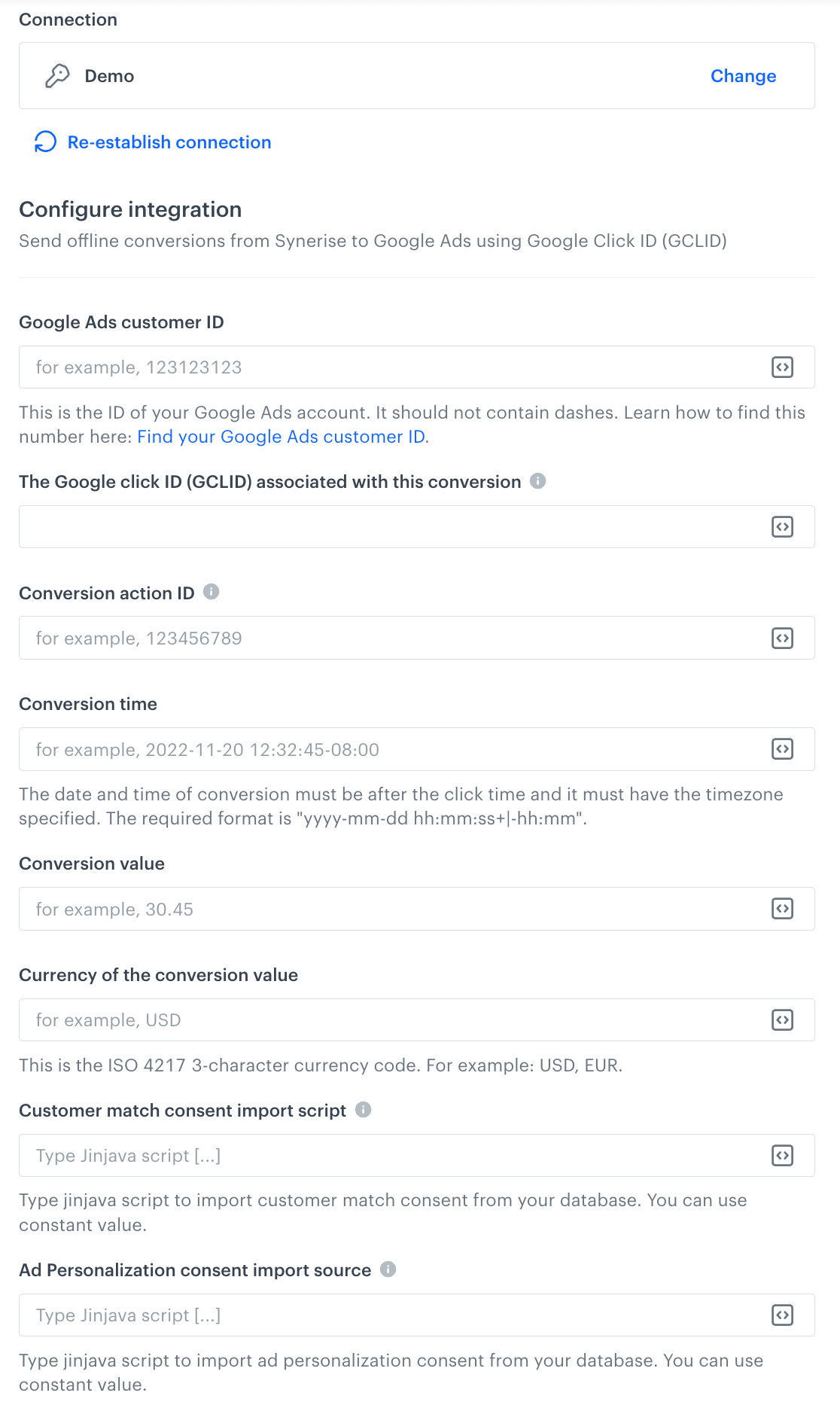Click info icon next to Conversion action ID
This screenshot has height=1414, width=840.
212,593
